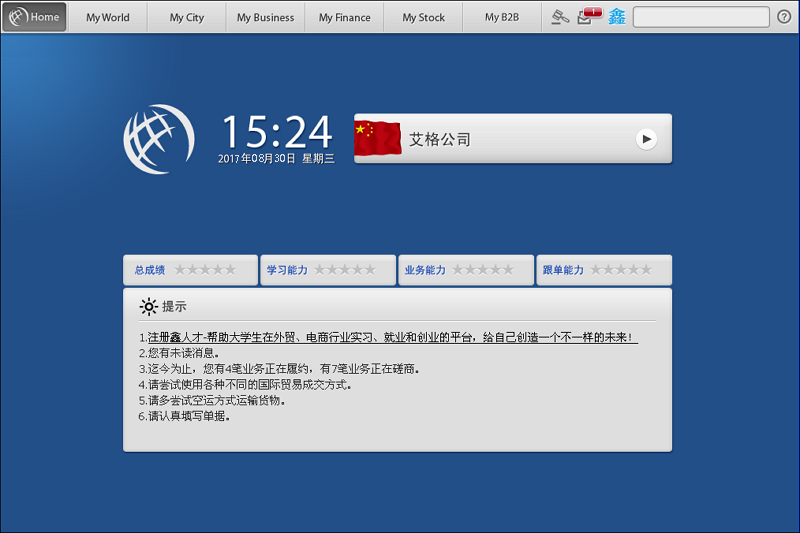The height and width of the screenshot is (533, 800).
Task: Open the My World menu
Action: tap(107, 17)
